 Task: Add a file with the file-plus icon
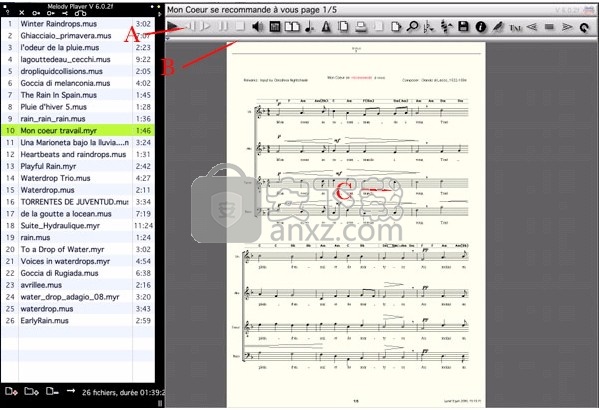(x=11, y=391)
